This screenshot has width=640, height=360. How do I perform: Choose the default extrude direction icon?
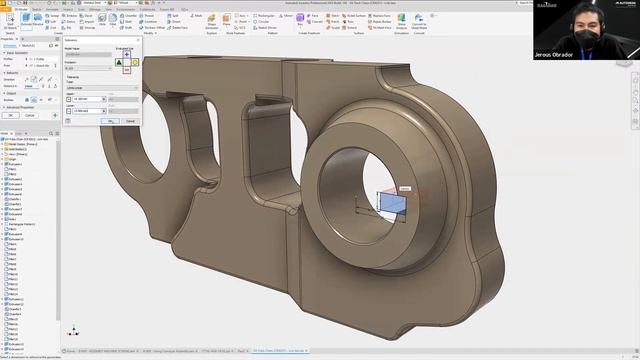pos(27,79)
